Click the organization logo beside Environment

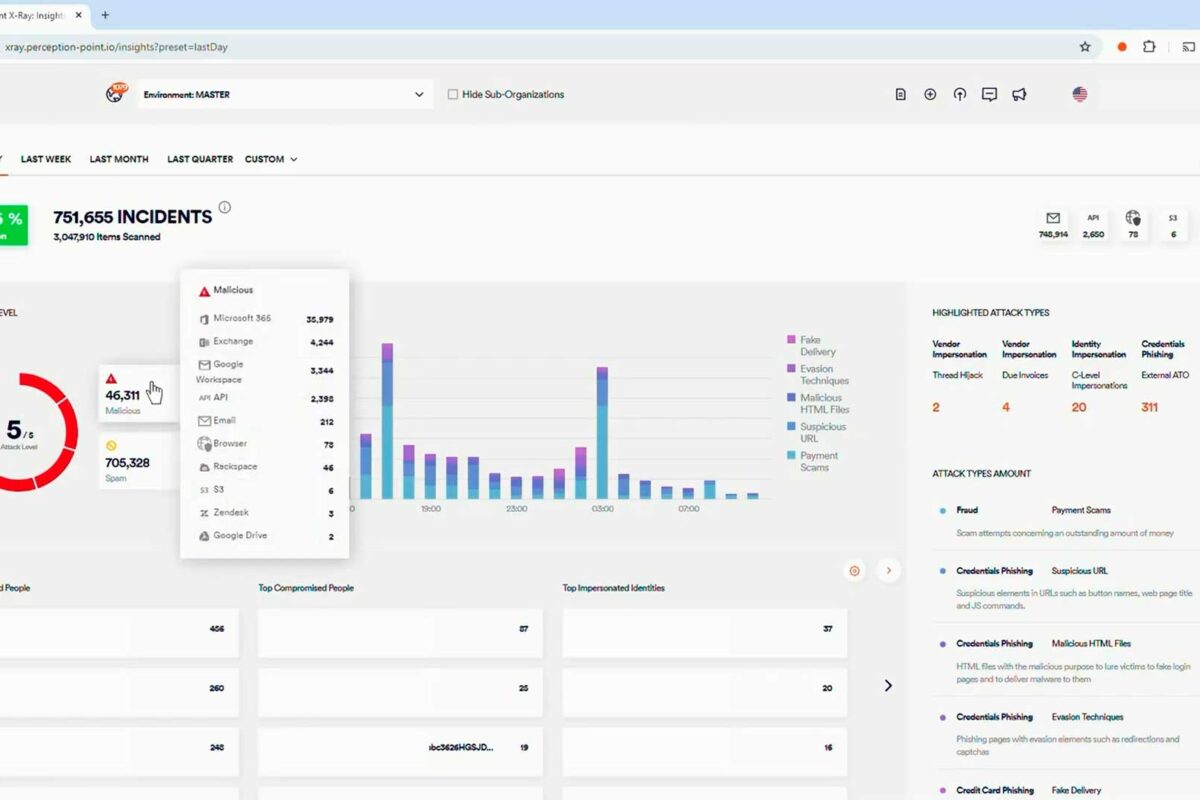[117, 93]
